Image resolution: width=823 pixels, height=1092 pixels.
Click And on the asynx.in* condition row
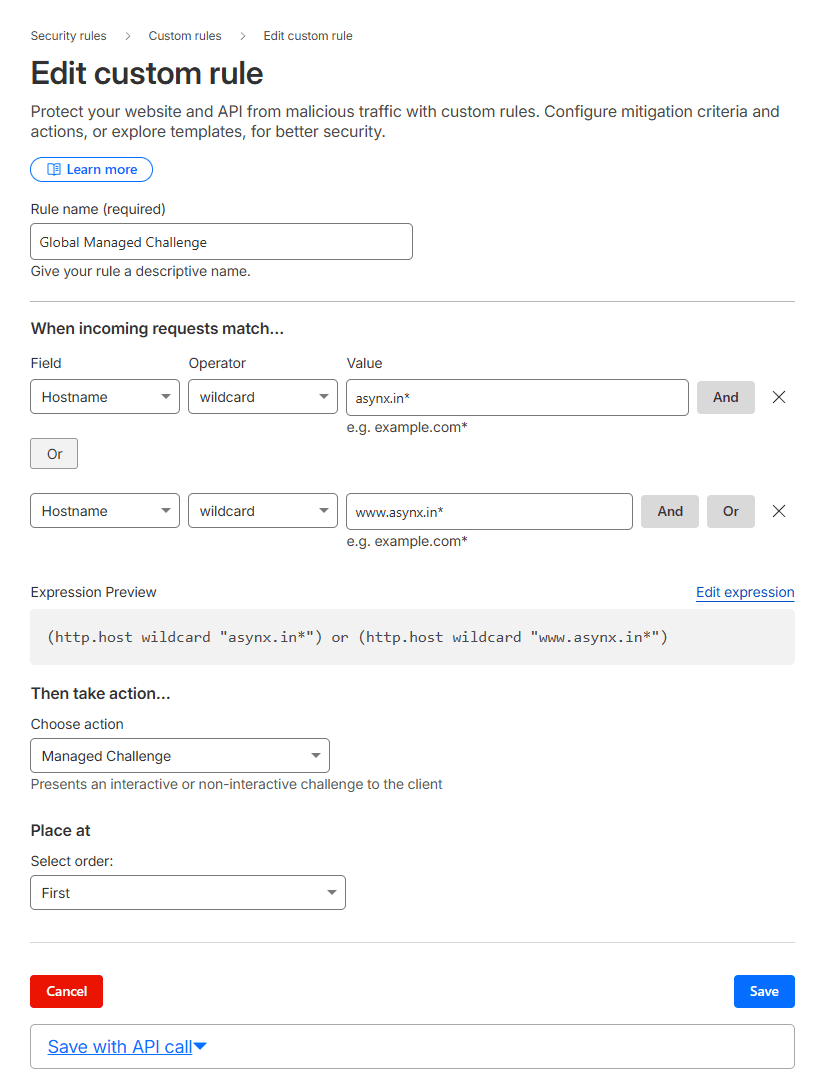click(x=725, y=397)
